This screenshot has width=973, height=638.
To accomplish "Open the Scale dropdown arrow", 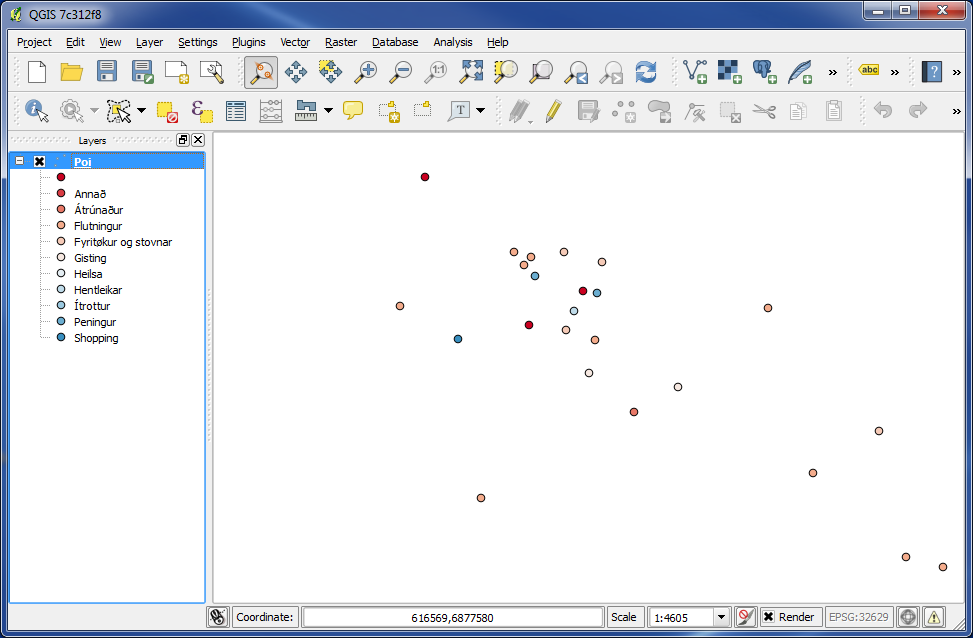I will [x=721, y=618].
